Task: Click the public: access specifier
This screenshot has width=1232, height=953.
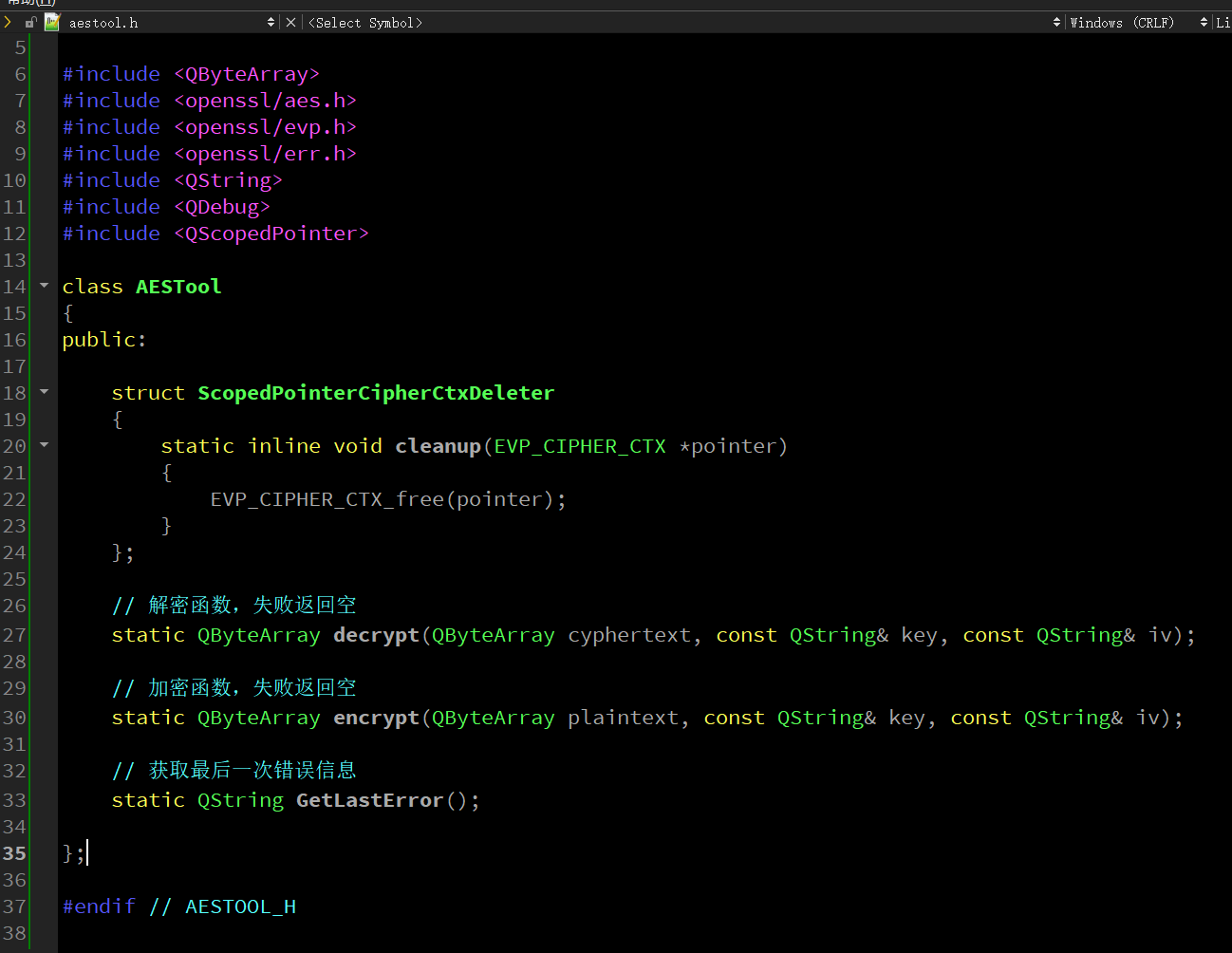Action: tap(104, 340)
